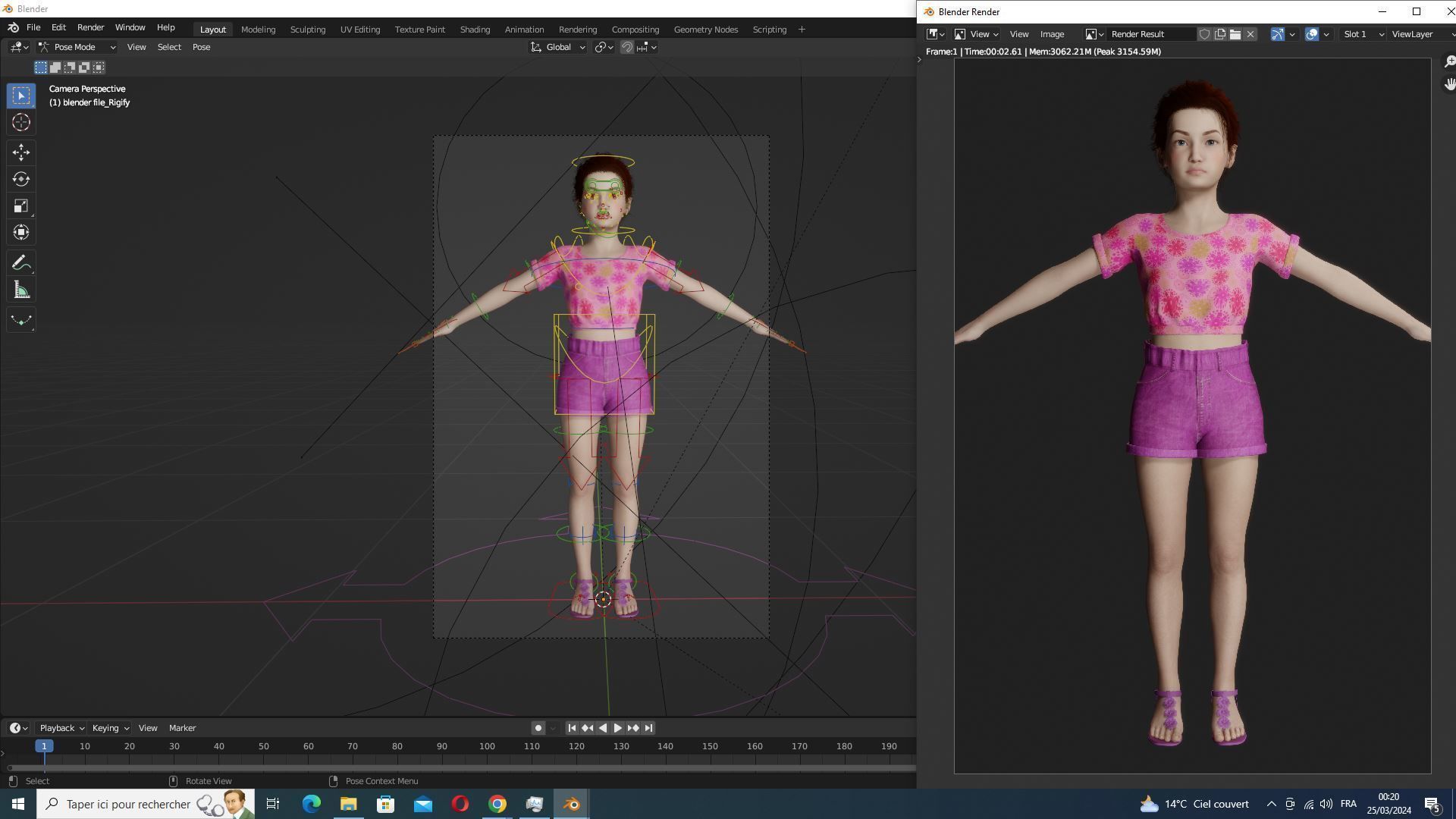Click the pan hand icon in Render window

(1449, 83)
